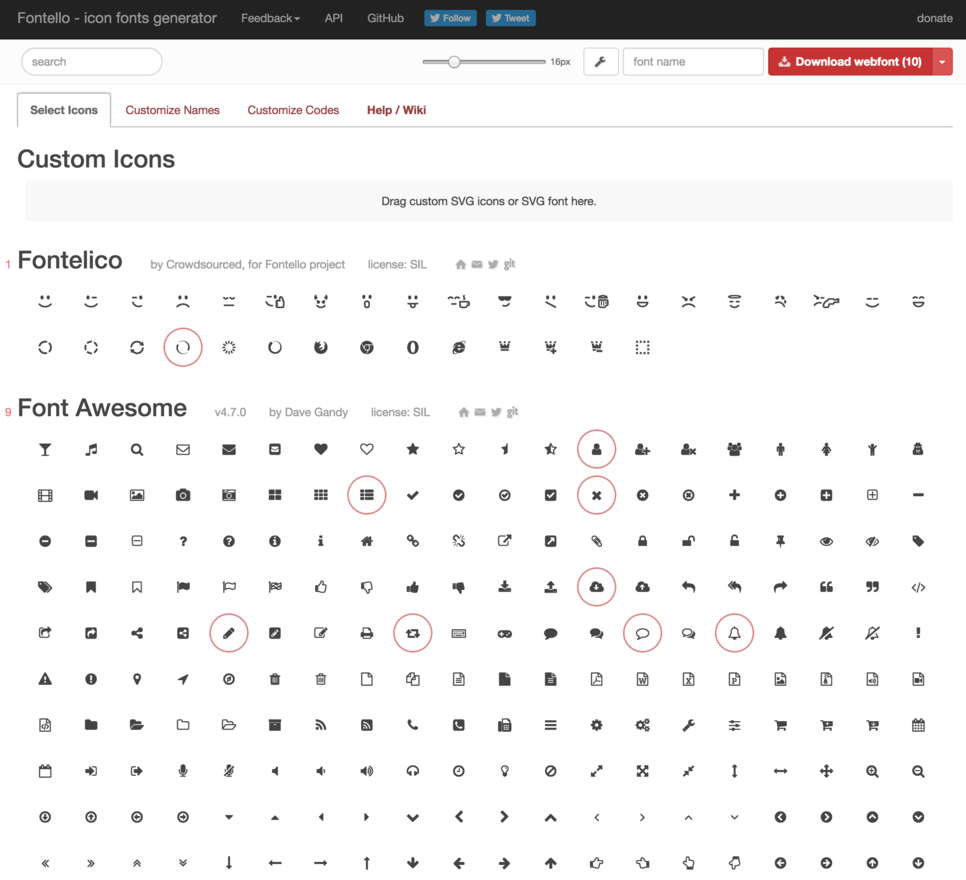The height and width of the screenshot is (880, 966).
Task: Select the first happy emoticon in Fontelico
Action: point(45,301)
